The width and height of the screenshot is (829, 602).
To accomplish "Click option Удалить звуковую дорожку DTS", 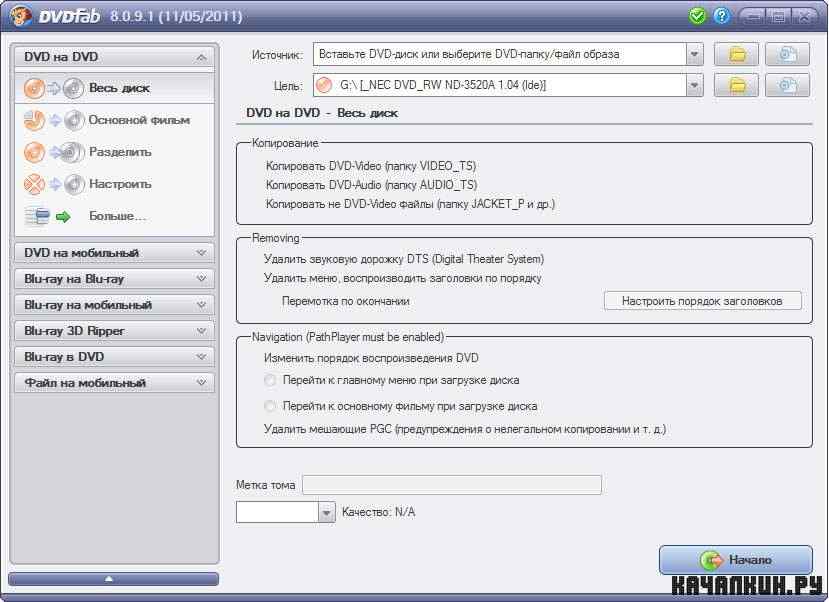I will [404, 259].
